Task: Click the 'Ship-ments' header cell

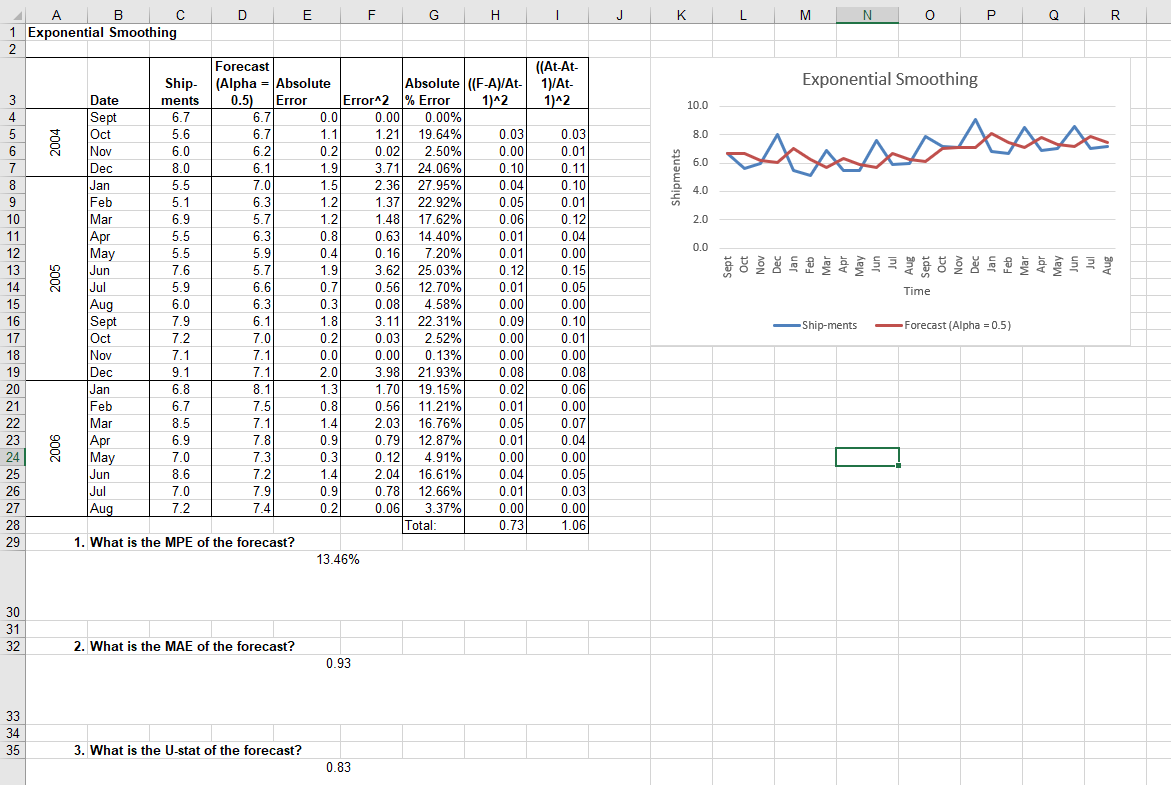Action: point(180,83)
